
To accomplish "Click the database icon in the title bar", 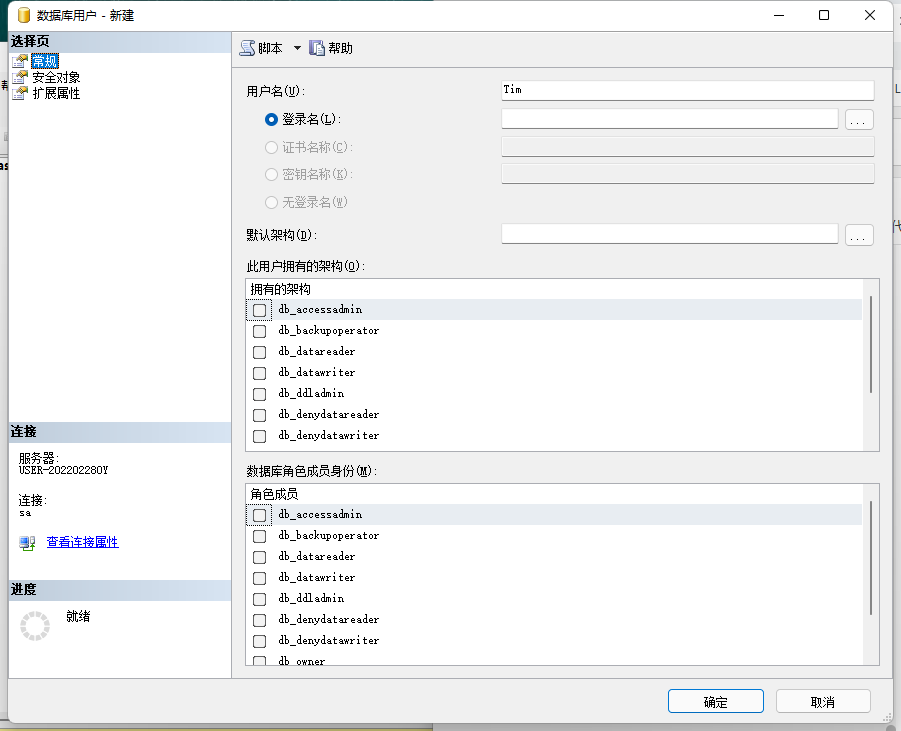I will point(24,16).
